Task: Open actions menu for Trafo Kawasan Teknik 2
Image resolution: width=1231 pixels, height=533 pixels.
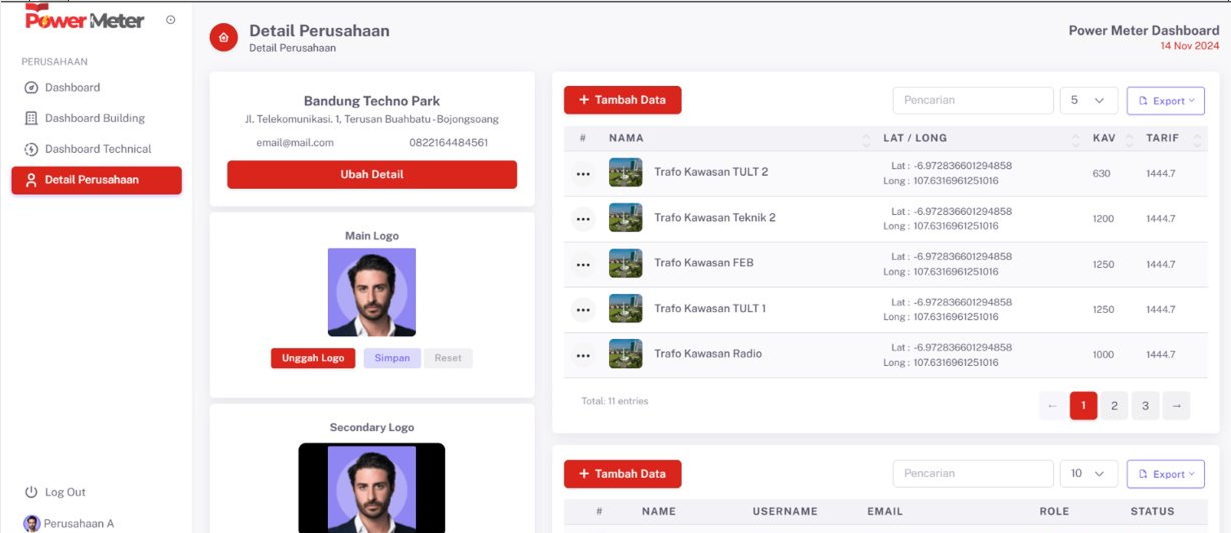Action: (583, 219)
